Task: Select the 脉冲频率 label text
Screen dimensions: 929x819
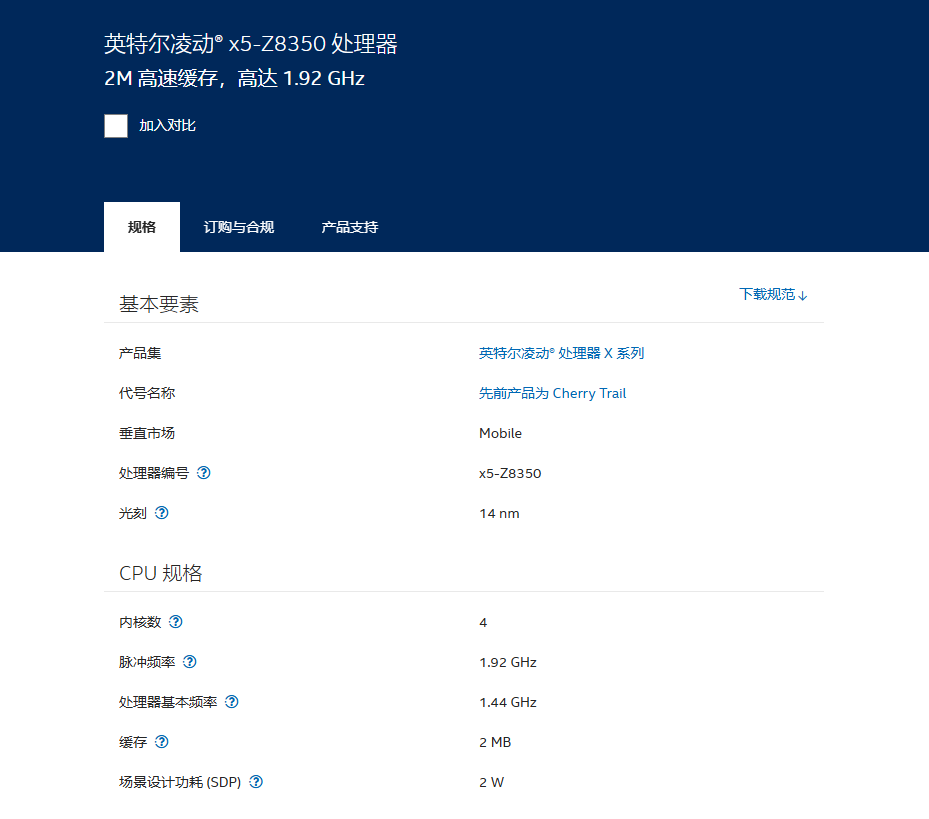Action: click(x=147, y=662)
